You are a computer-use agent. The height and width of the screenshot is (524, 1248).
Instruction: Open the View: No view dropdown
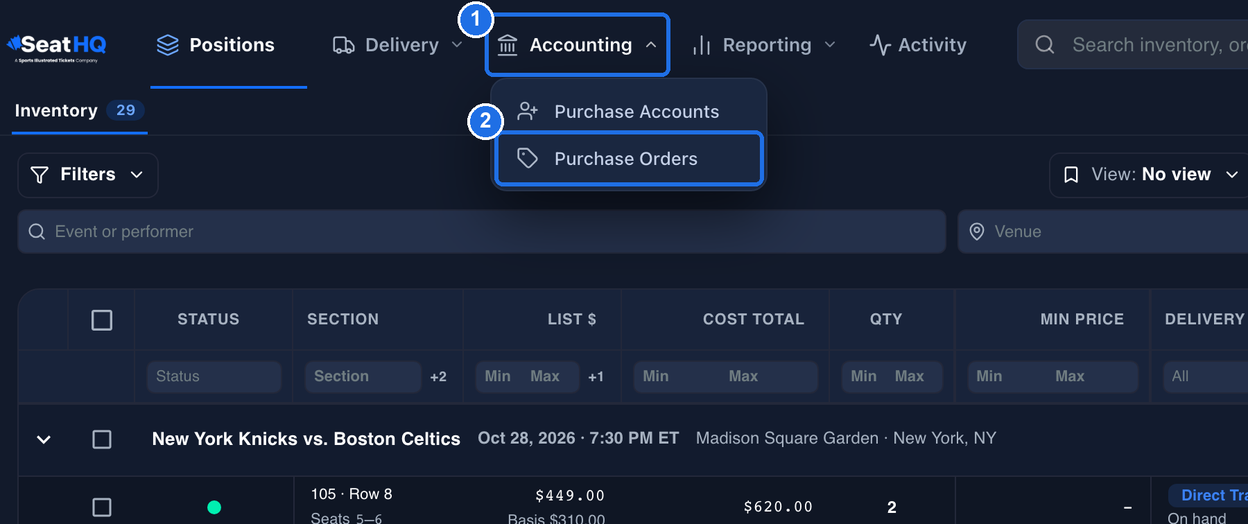pyautogui.click(x=1149, y=175)
